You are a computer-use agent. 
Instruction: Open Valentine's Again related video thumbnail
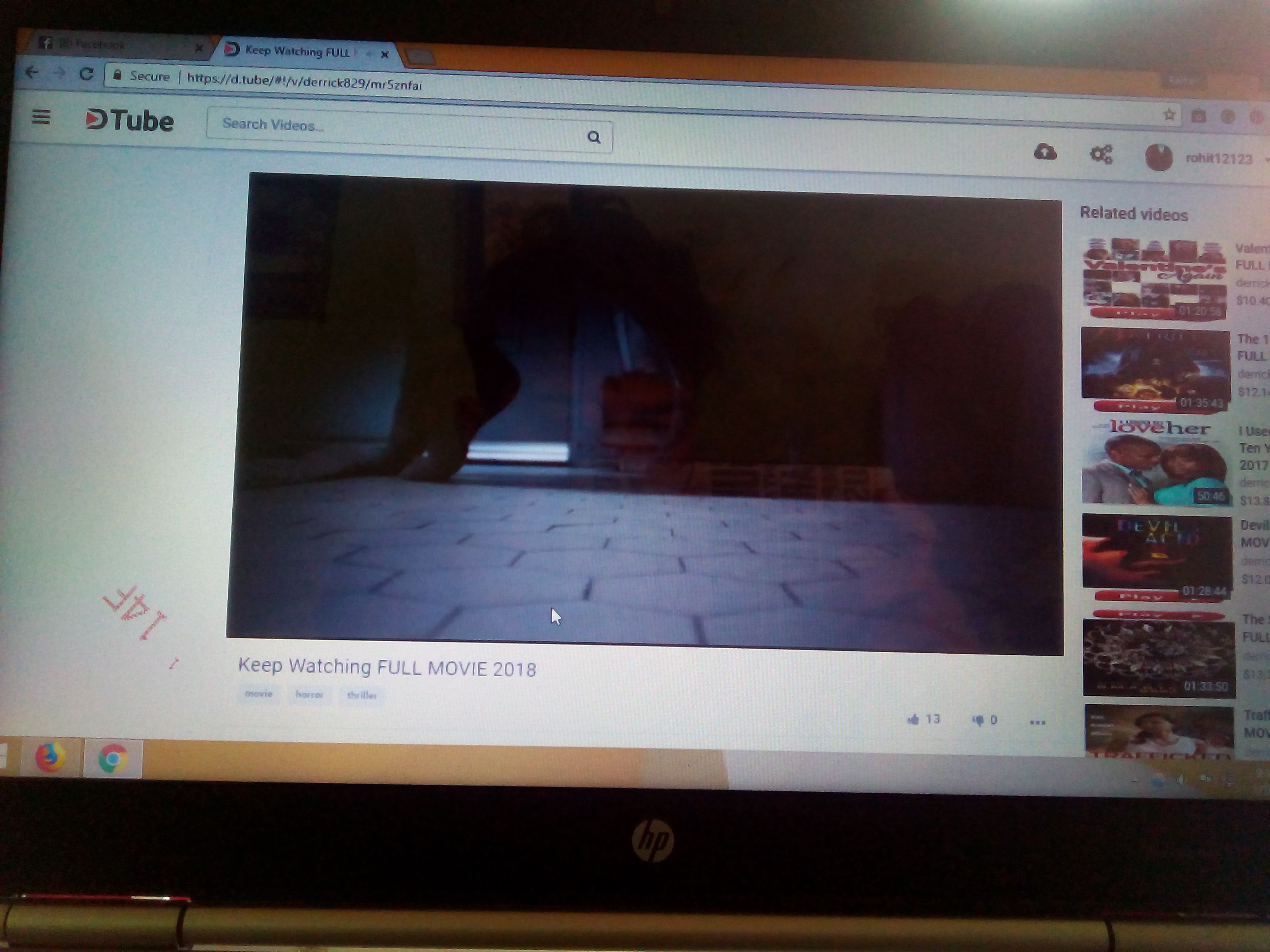pos(1154,279)
